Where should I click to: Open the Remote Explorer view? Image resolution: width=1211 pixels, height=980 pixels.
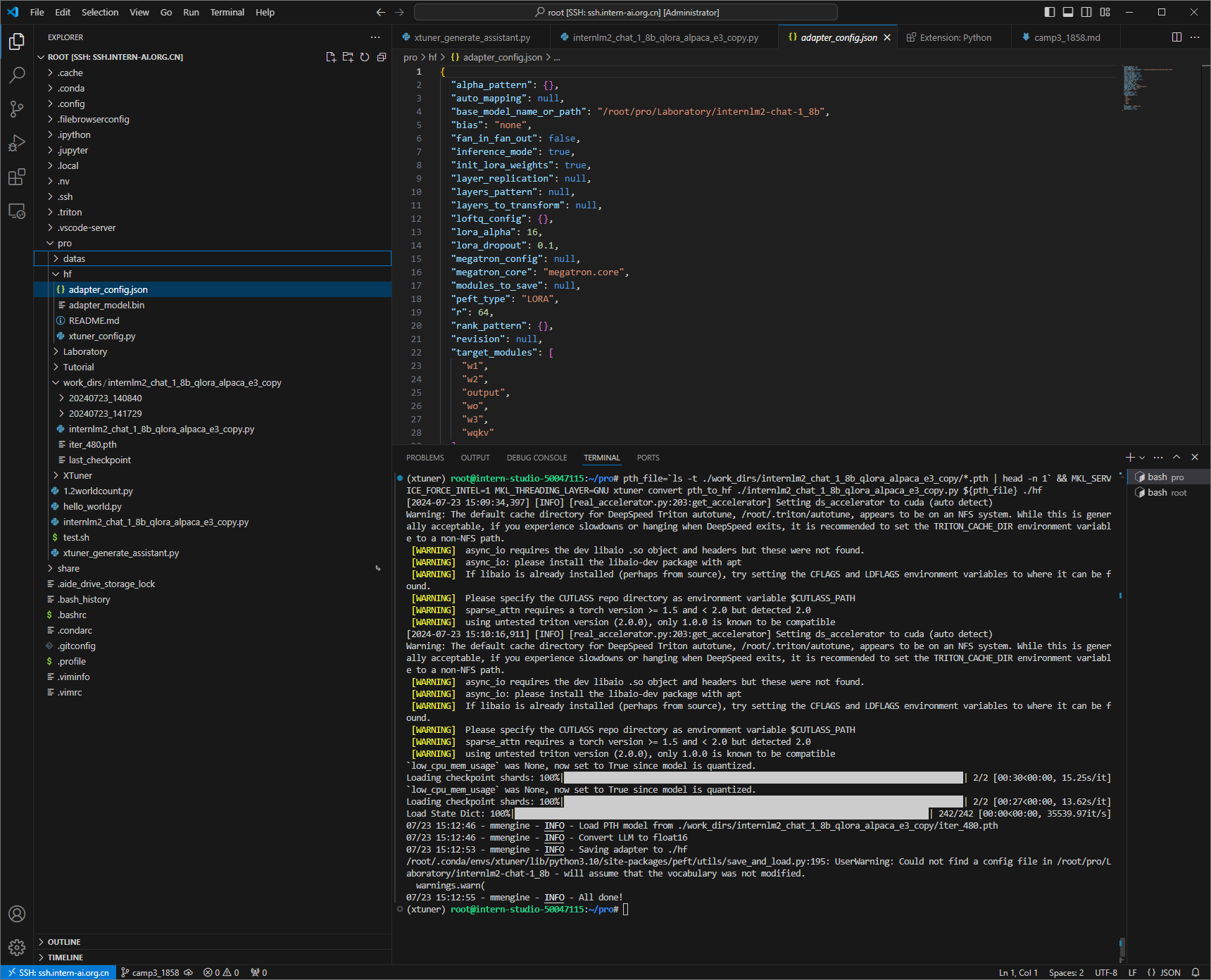tap(17, 211)
